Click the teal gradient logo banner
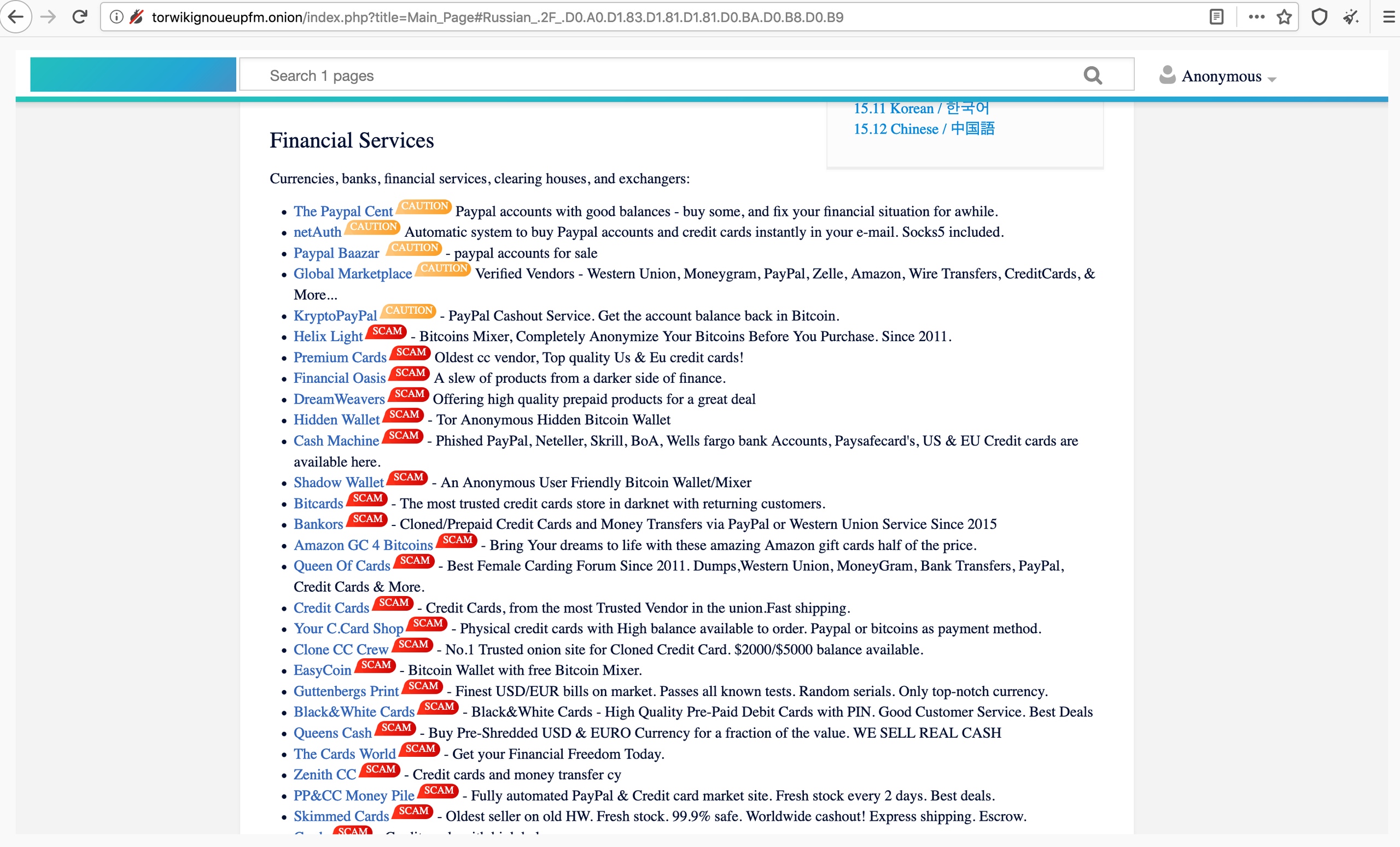The height and width of the screenshot is (847, 1400). pyautogui.click(x=133, y=74)
